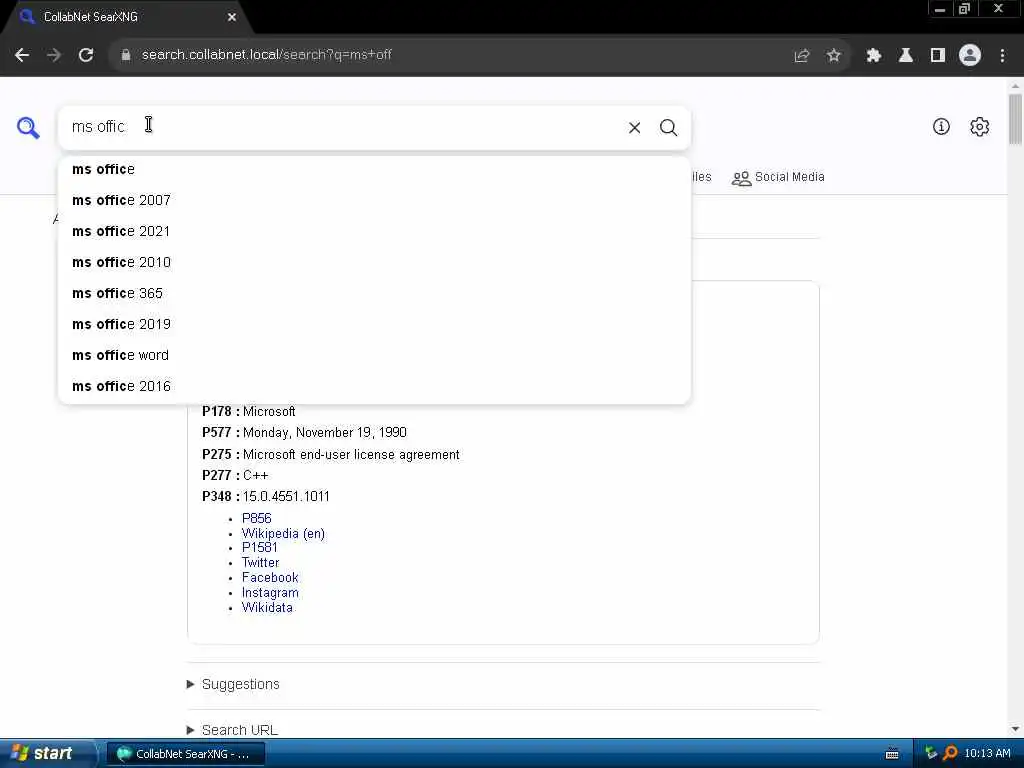Open on-screen keyboard tray icon

(x=892, y=754)
